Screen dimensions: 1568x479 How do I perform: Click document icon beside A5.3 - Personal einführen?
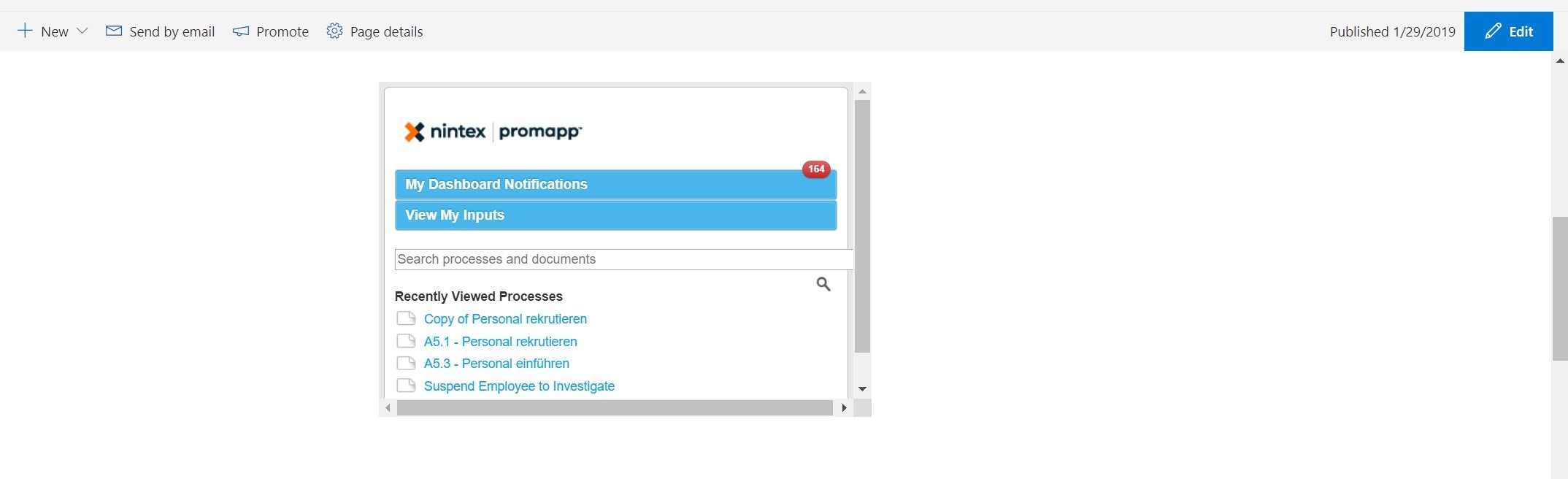tap(406, 363)
